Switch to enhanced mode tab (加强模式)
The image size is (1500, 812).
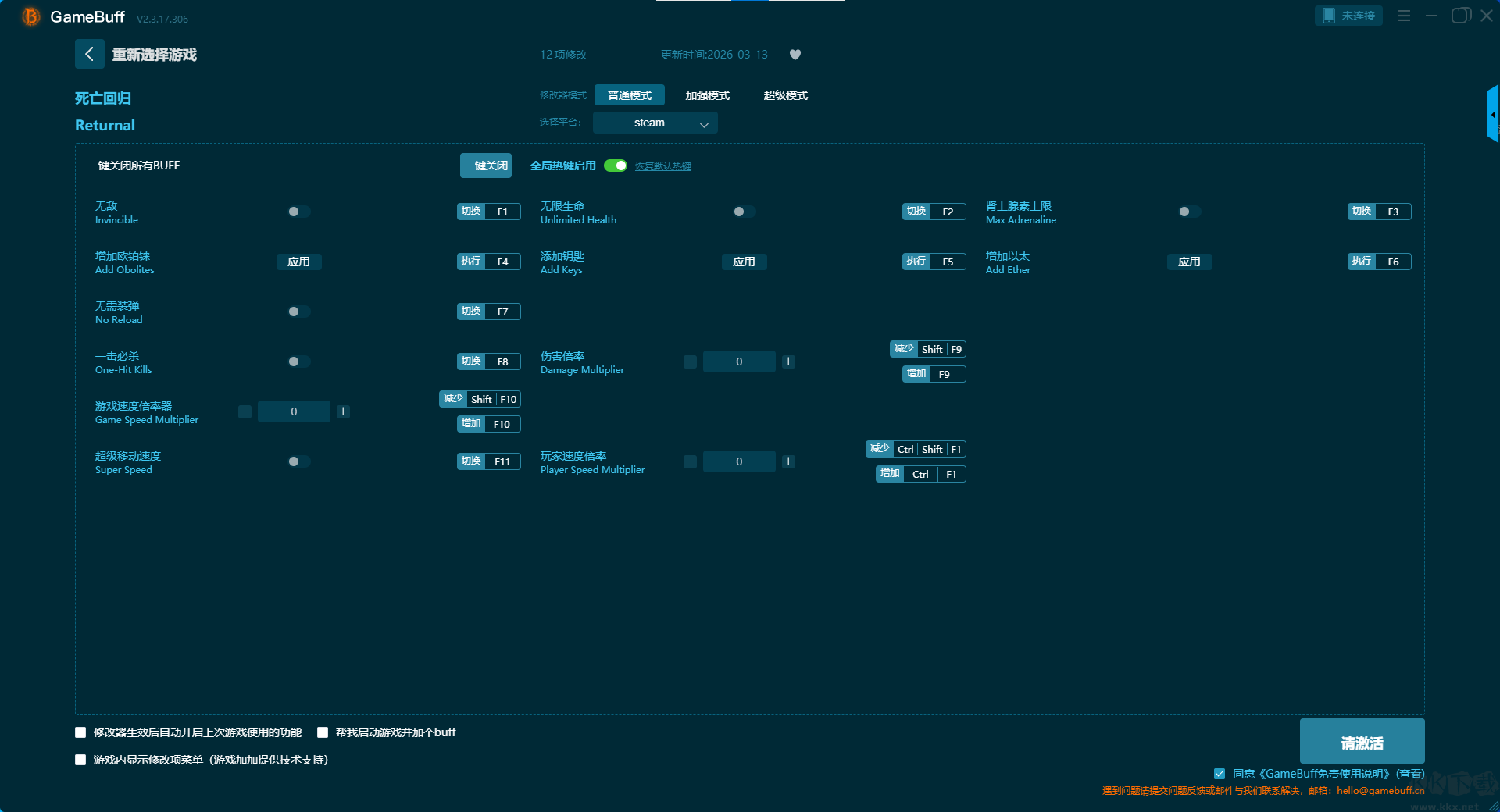(707, 95)
